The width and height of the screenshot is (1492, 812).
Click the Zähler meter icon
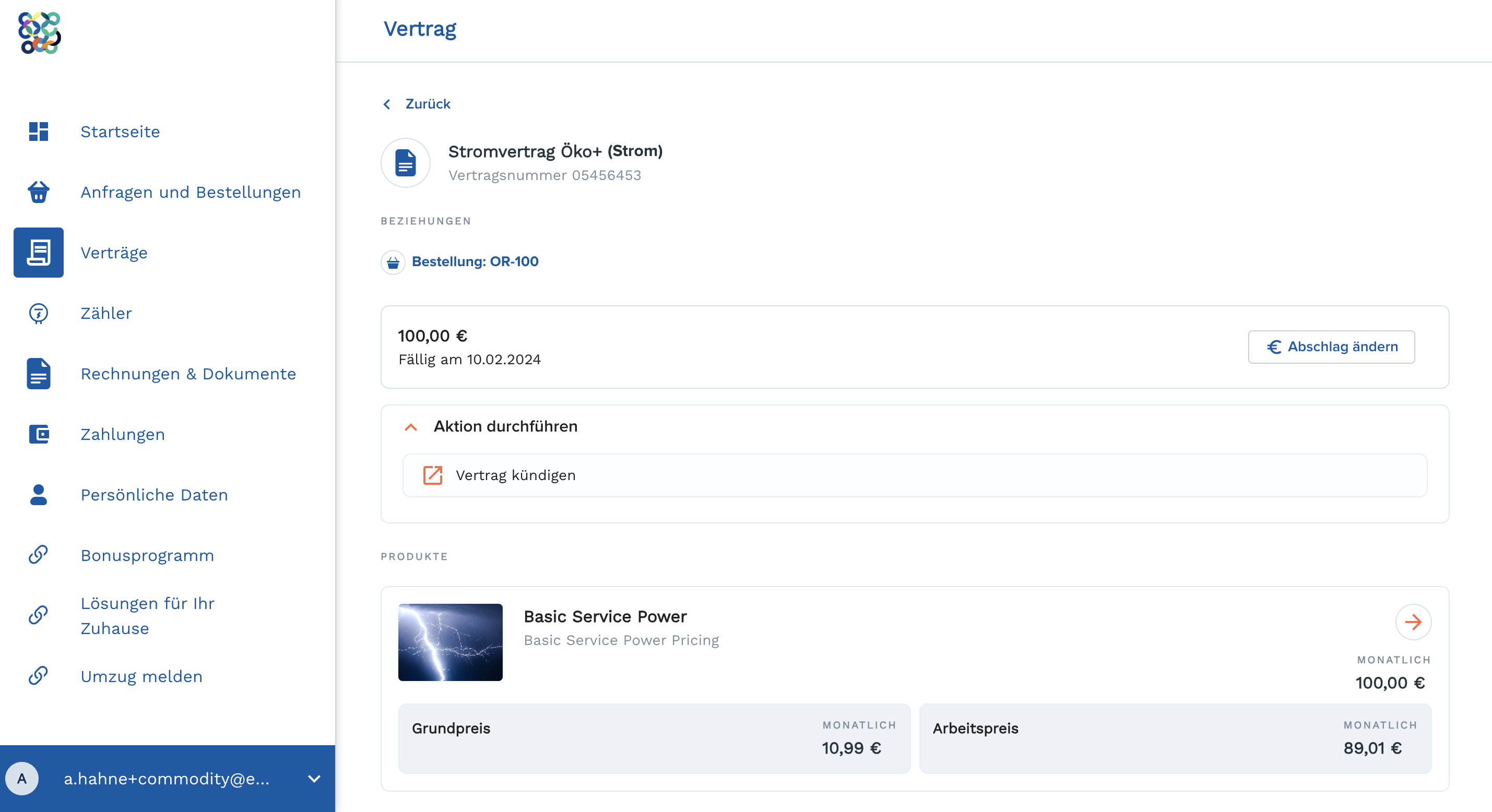click(x=38, y=313)
